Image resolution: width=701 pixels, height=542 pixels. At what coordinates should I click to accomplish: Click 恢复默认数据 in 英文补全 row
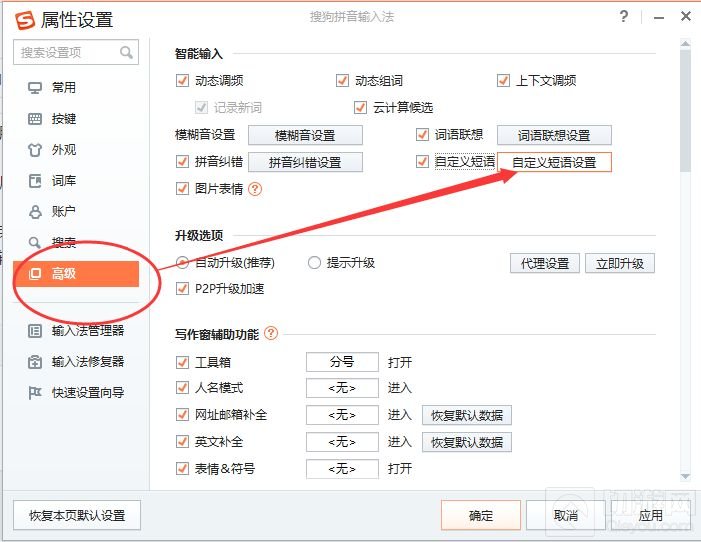click(x=467, y=442)
